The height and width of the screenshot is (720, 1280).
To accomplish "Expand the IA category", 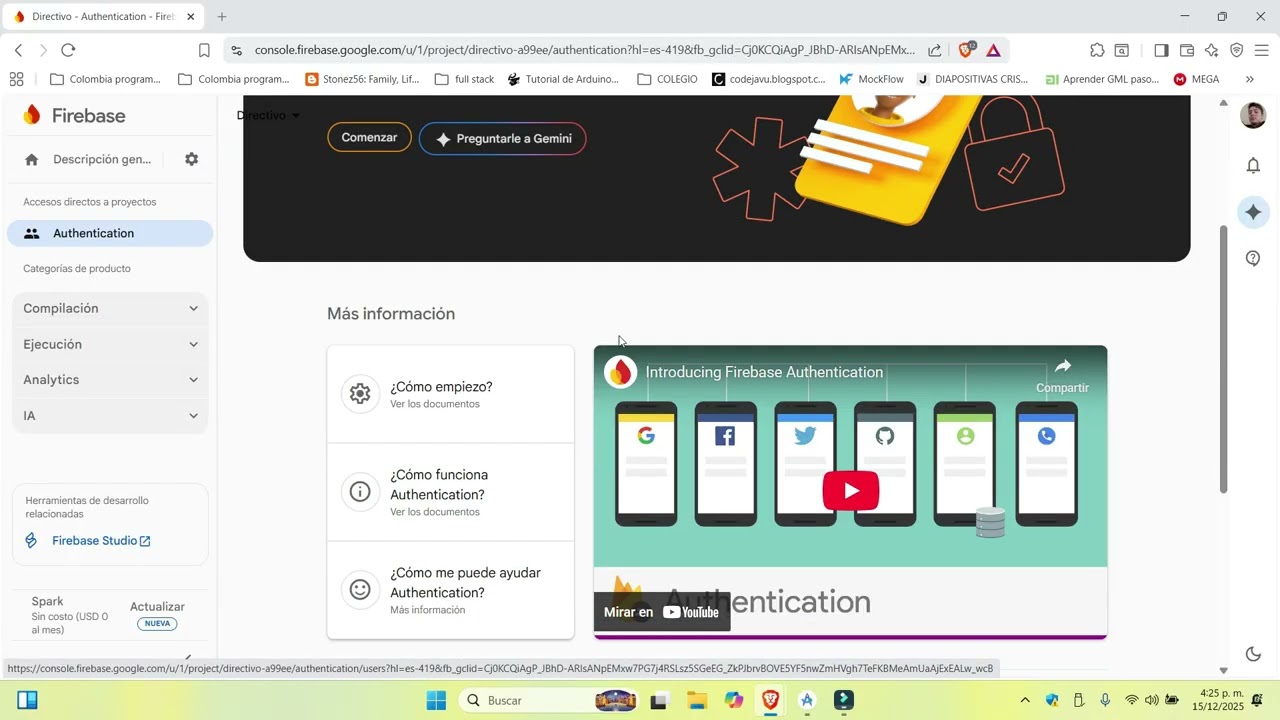I will tap(110, 416).
